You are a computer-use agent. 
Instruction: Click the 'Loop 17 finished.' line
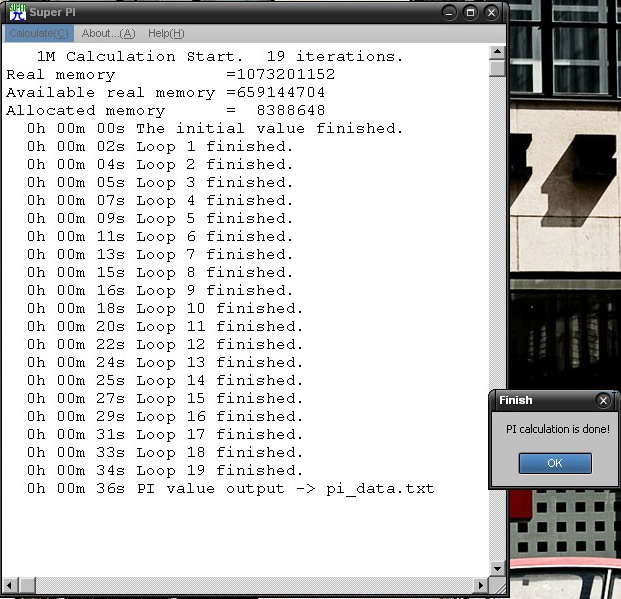(165, 435)
